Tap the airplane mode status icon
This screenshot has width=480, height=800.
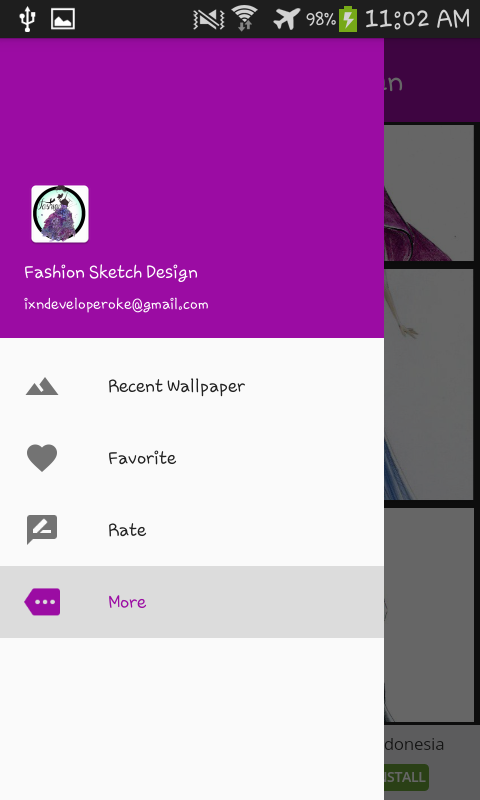pos(286,19)
